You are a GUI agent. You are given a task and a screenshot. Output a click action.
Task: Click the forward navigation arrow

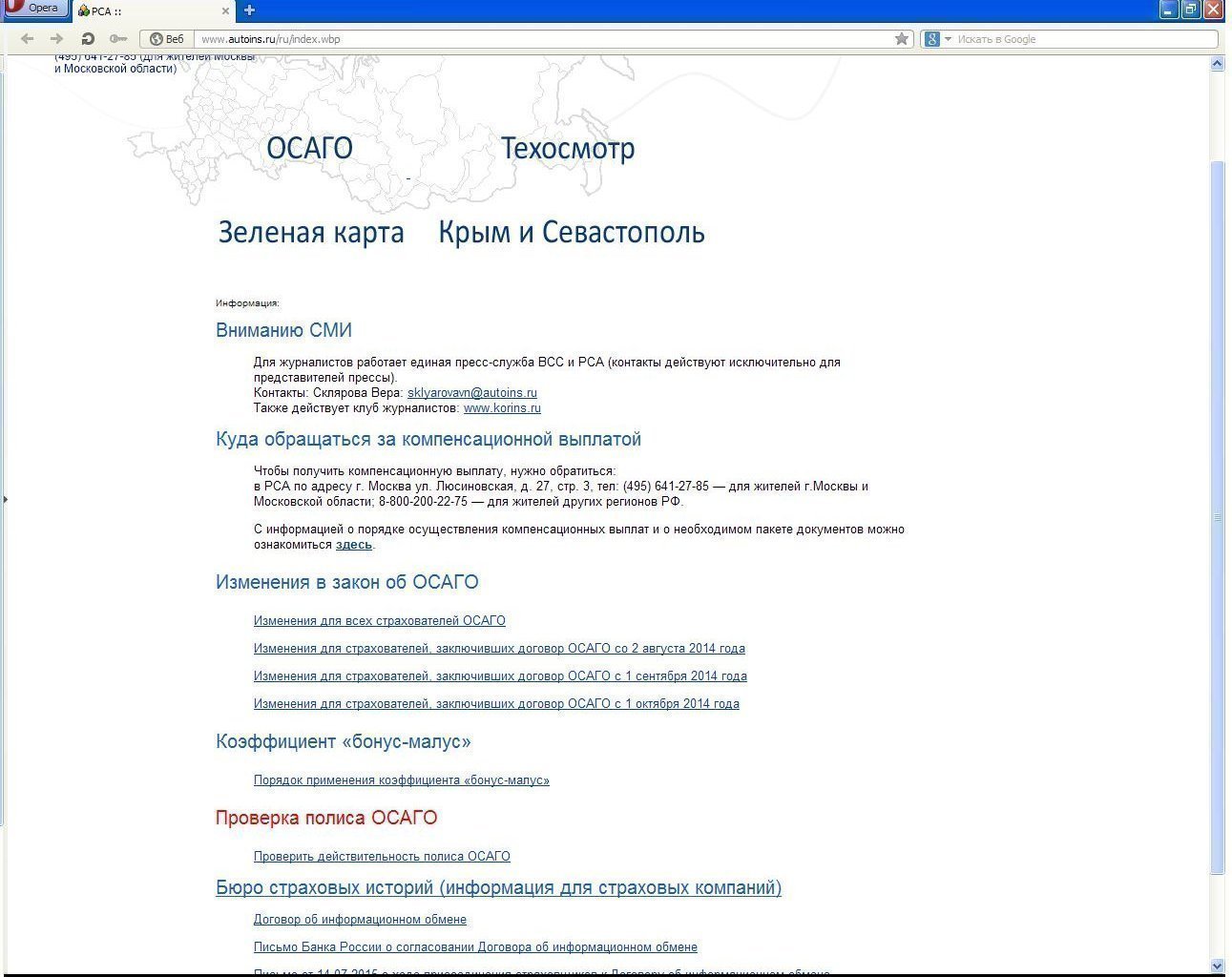click(56, 39)
